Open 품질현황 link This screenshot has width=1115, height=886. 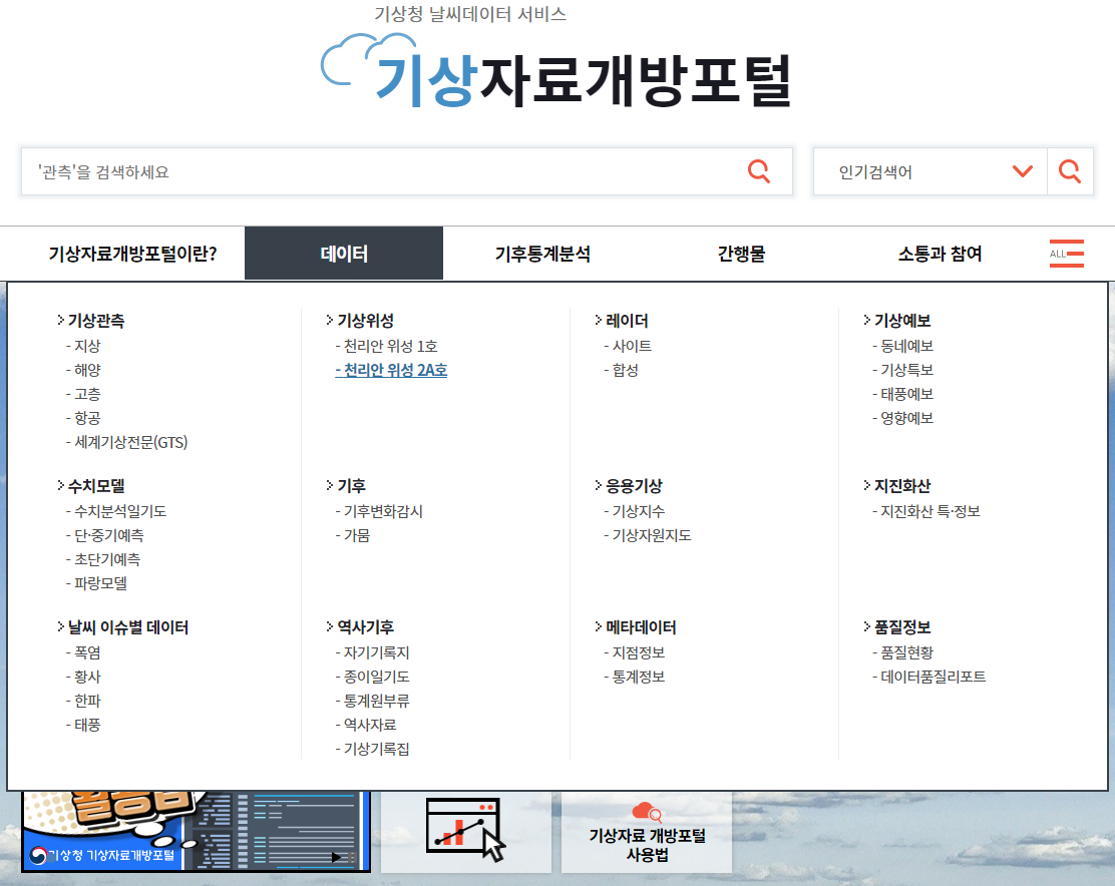903,653
